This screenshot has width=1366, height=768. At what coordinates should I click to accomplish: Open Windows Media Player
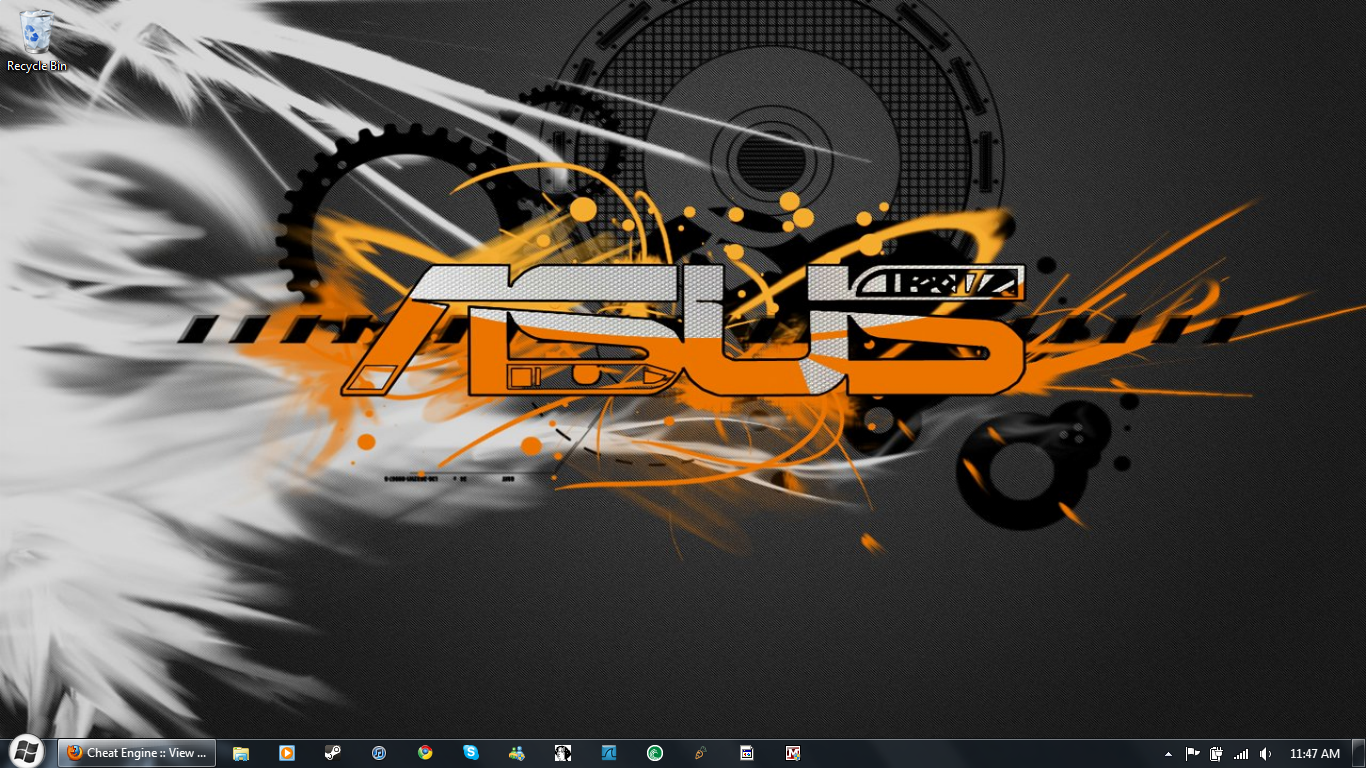(287, 753)
